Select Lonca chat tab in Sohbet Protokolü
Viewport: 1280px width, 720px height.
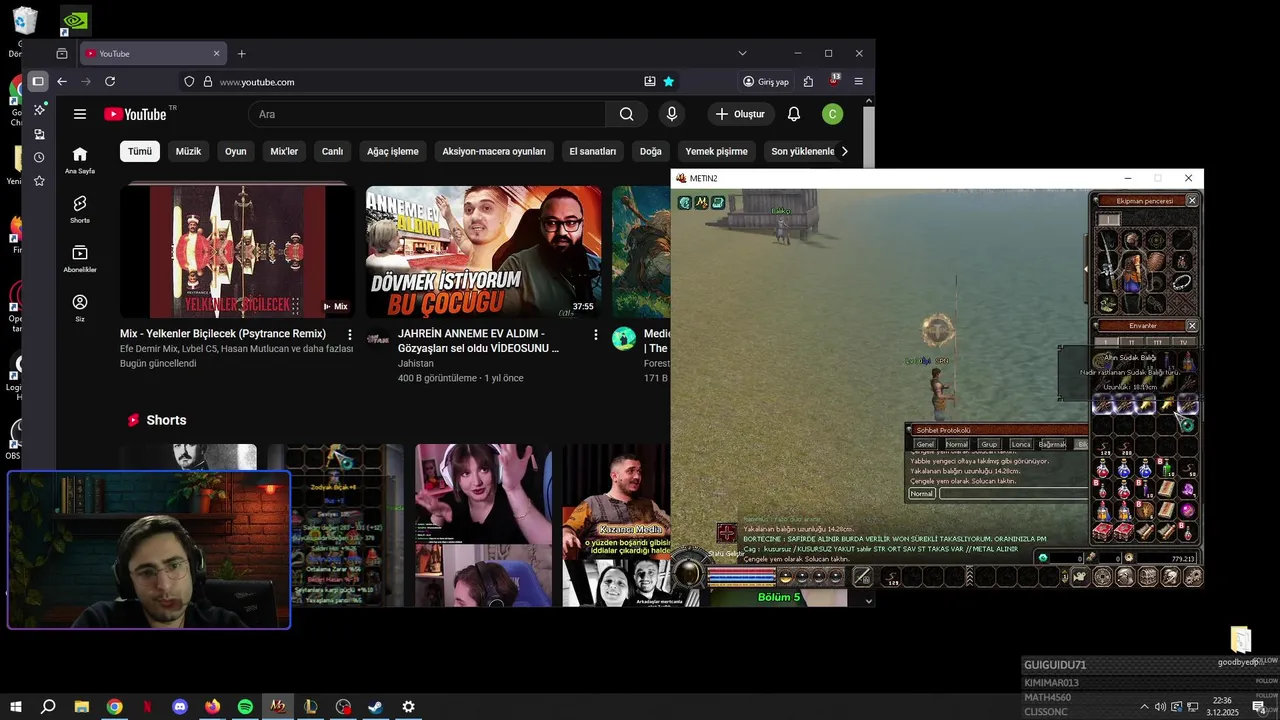[1020, 444]
